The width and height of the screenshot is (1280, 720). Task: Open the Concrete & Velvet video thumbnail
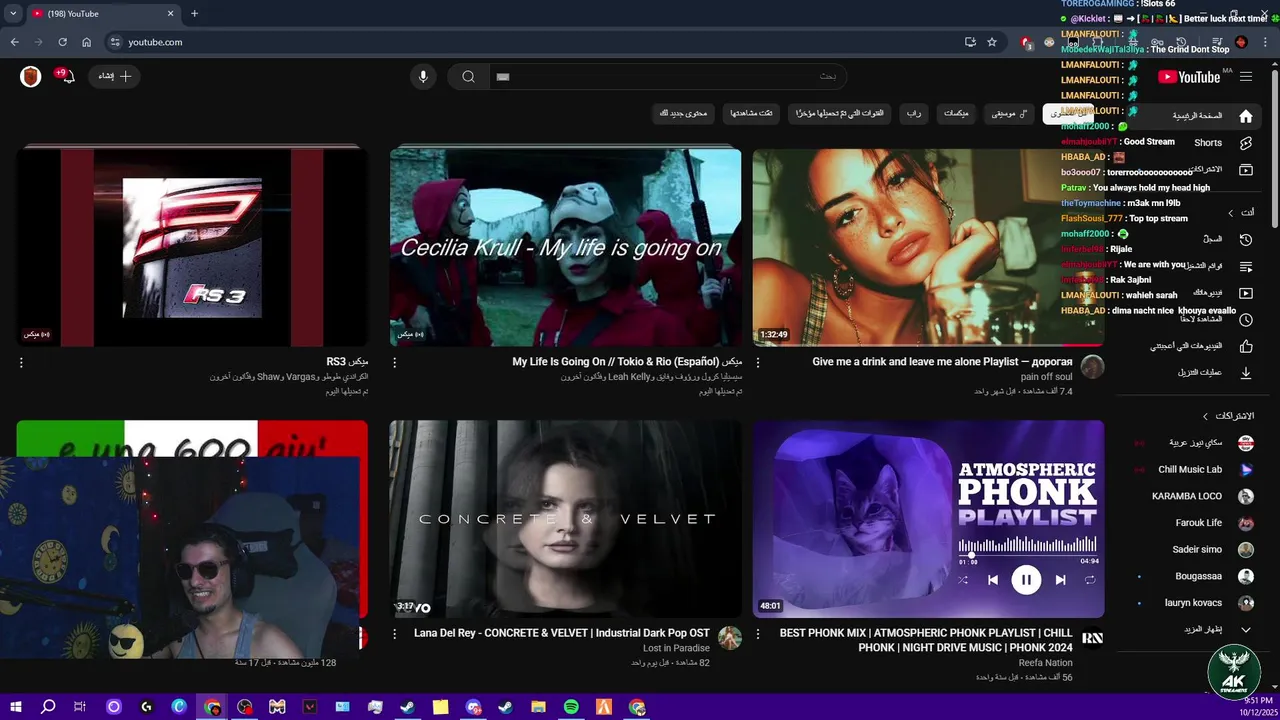565,519
